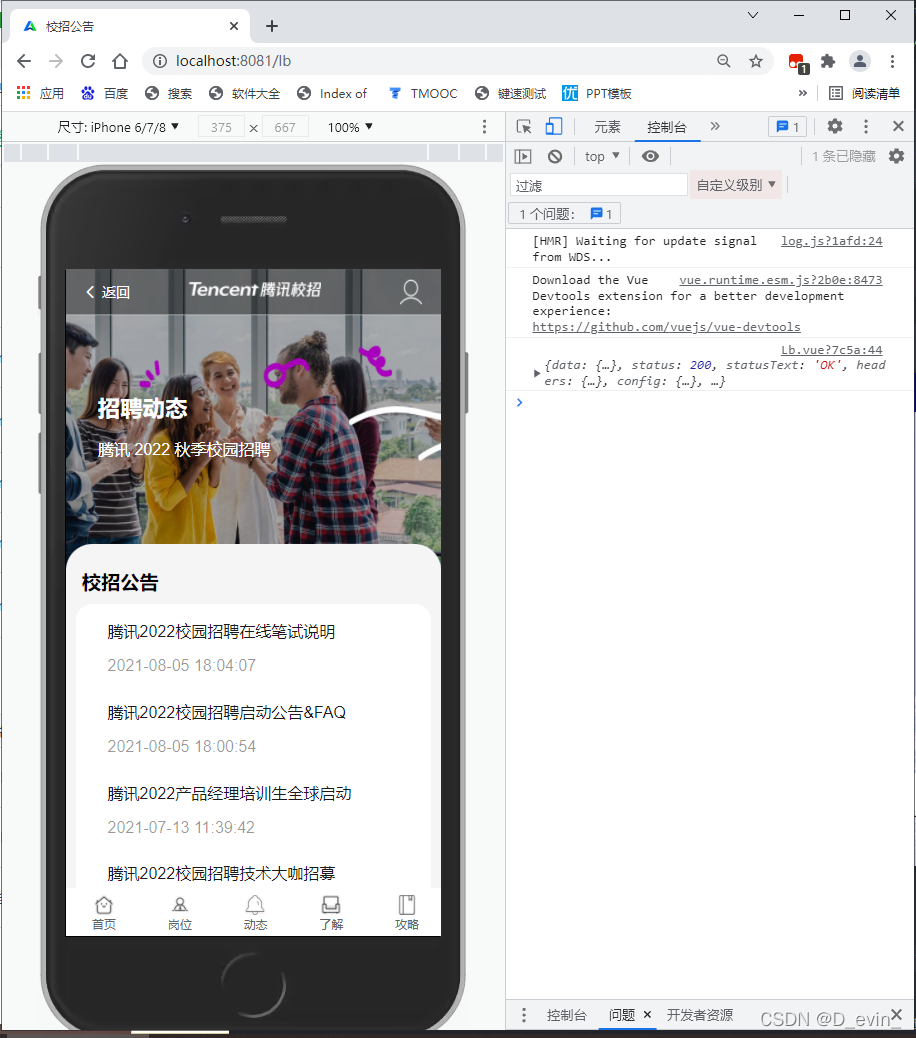Select the DevTools inspect element tool

coord(524,126)
